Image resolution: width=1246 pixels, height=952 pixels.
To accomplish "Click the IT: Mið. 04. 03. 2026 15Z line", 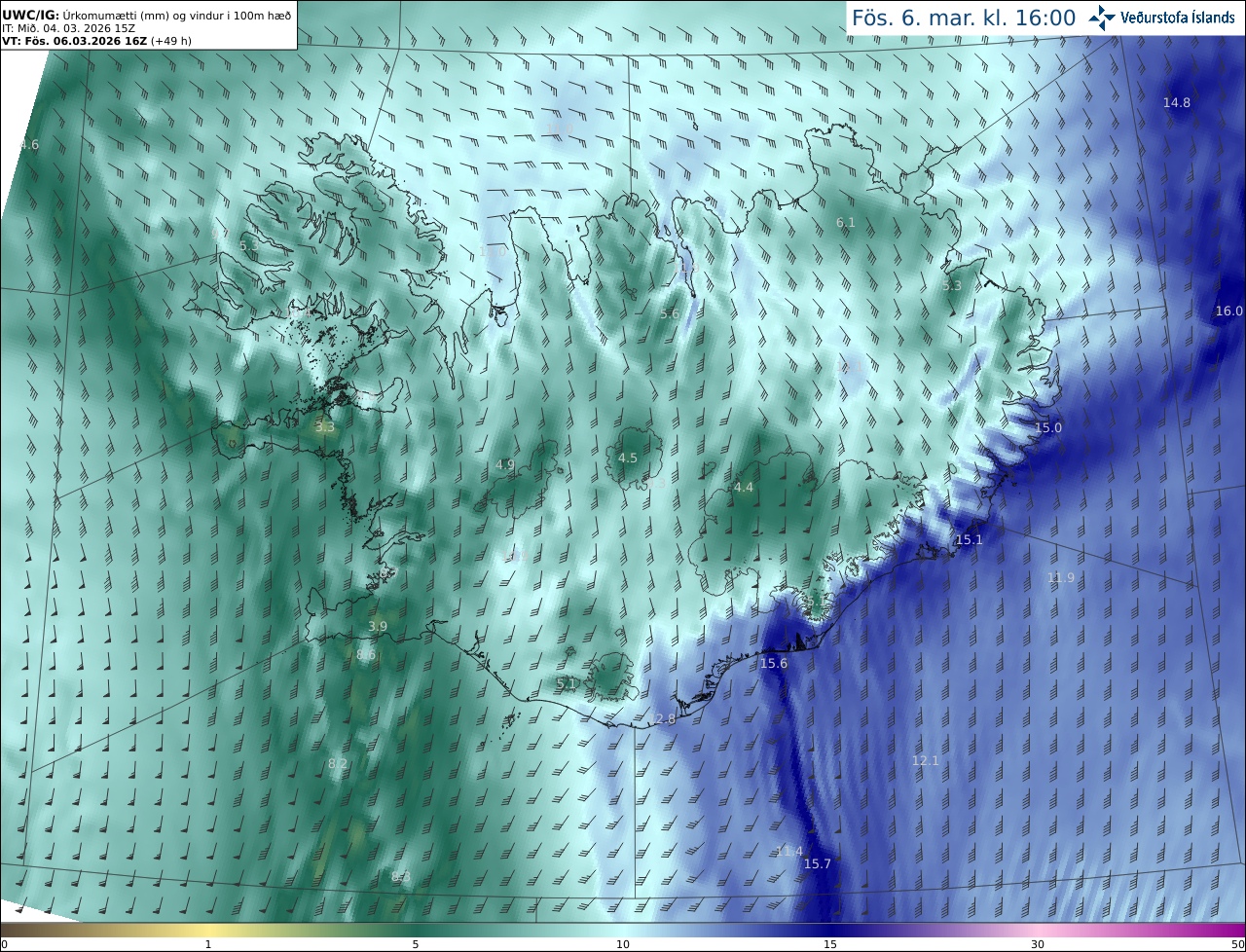I will pyautogui.click(x=69, y=28).
